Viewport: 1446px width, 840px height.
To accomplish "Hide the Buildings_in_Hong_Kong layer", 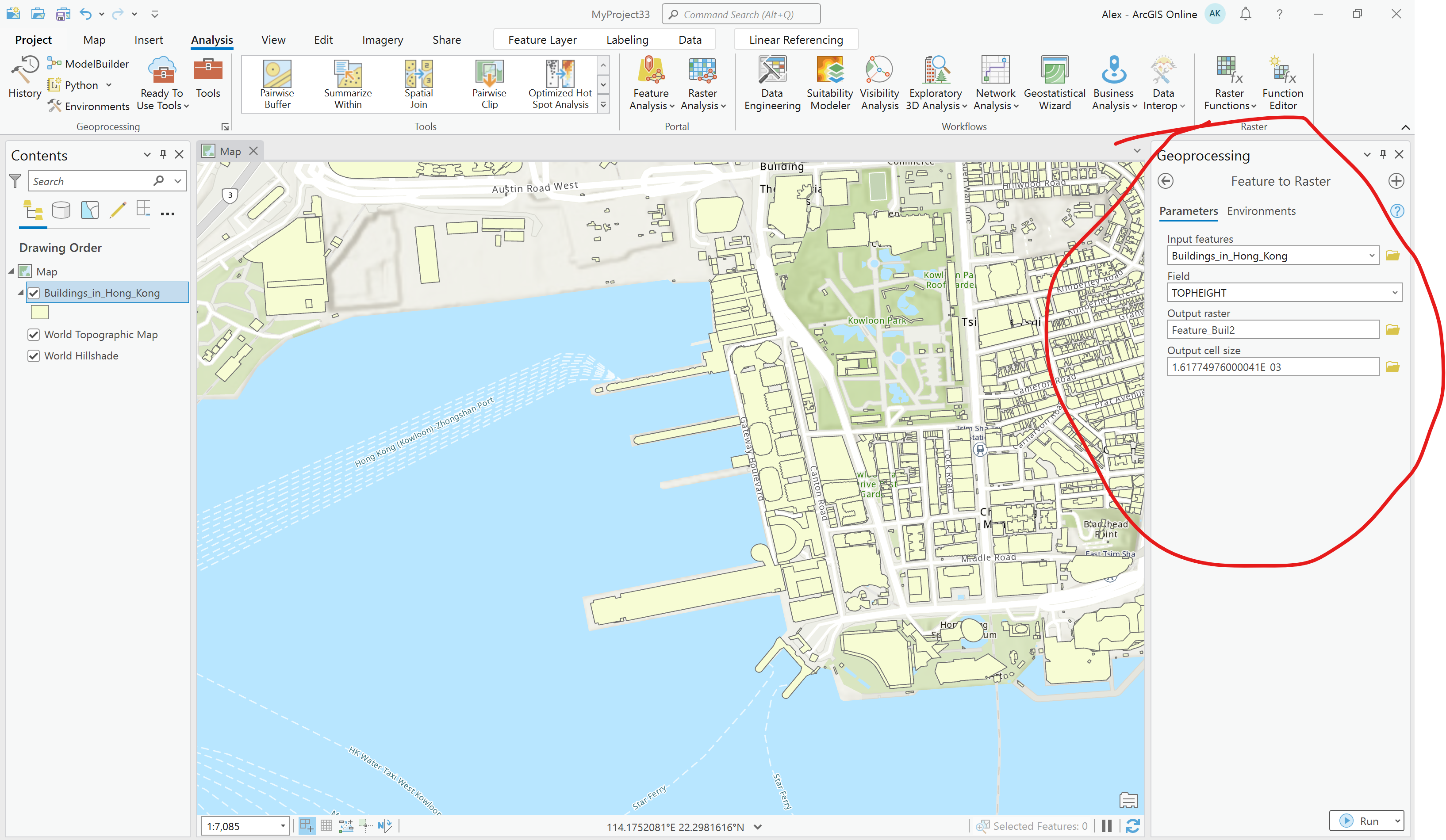I will click(34, 292).
